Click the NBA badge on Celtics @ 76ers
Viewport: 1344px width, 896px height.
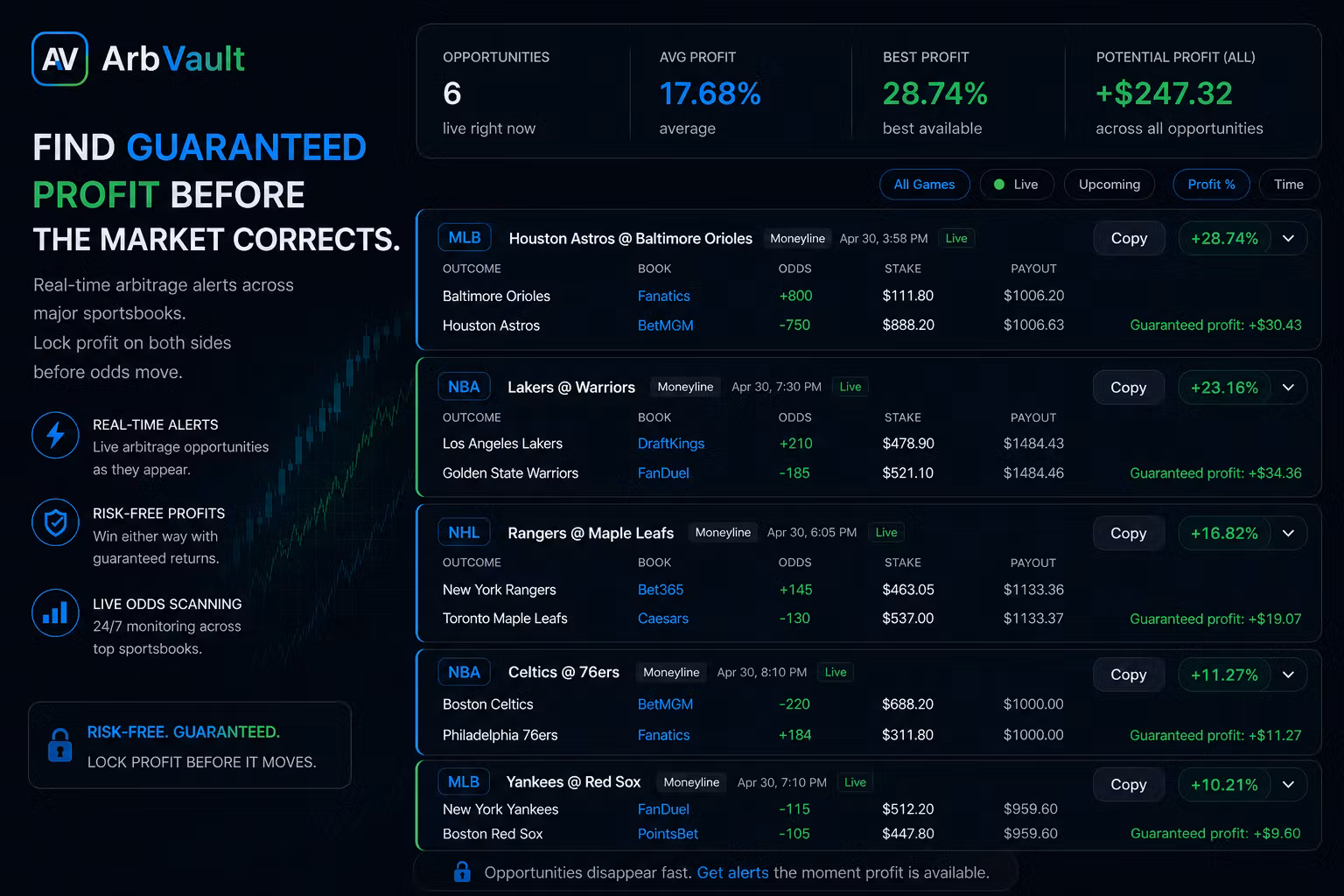[x=464, y=672]
